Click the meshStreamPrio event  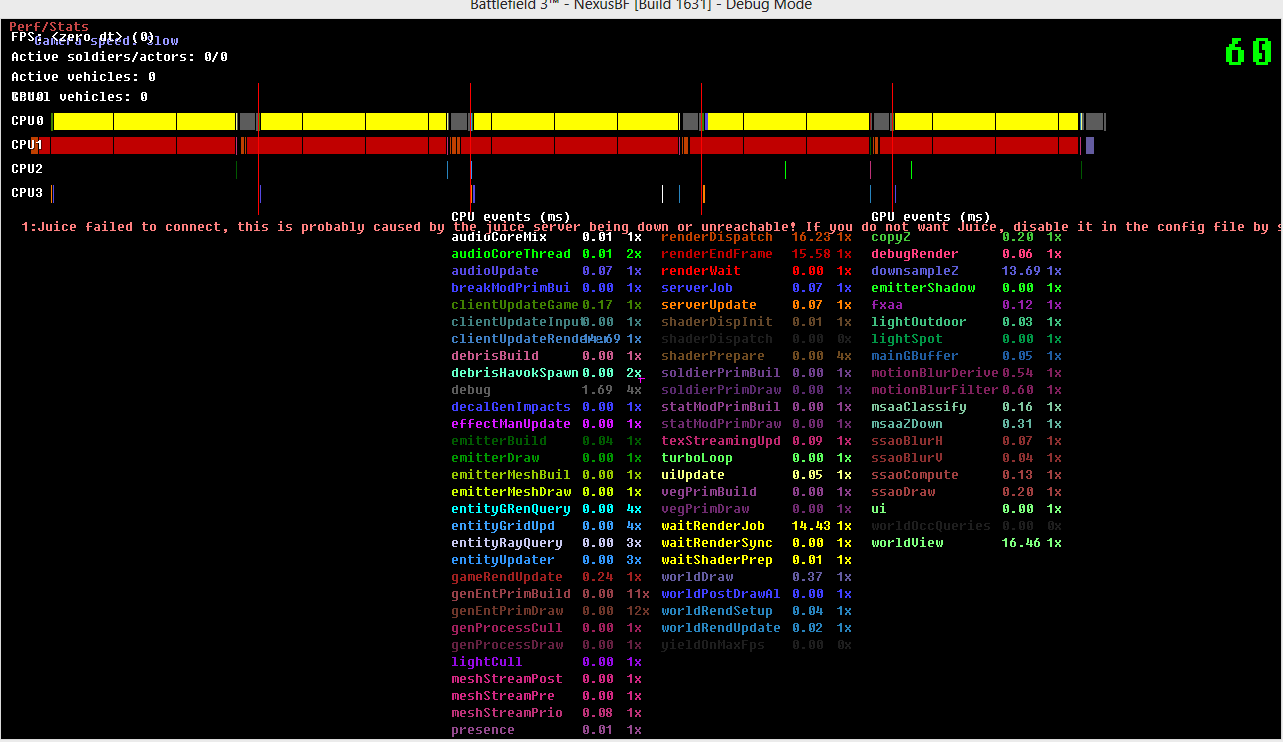(x=546, y=713)
